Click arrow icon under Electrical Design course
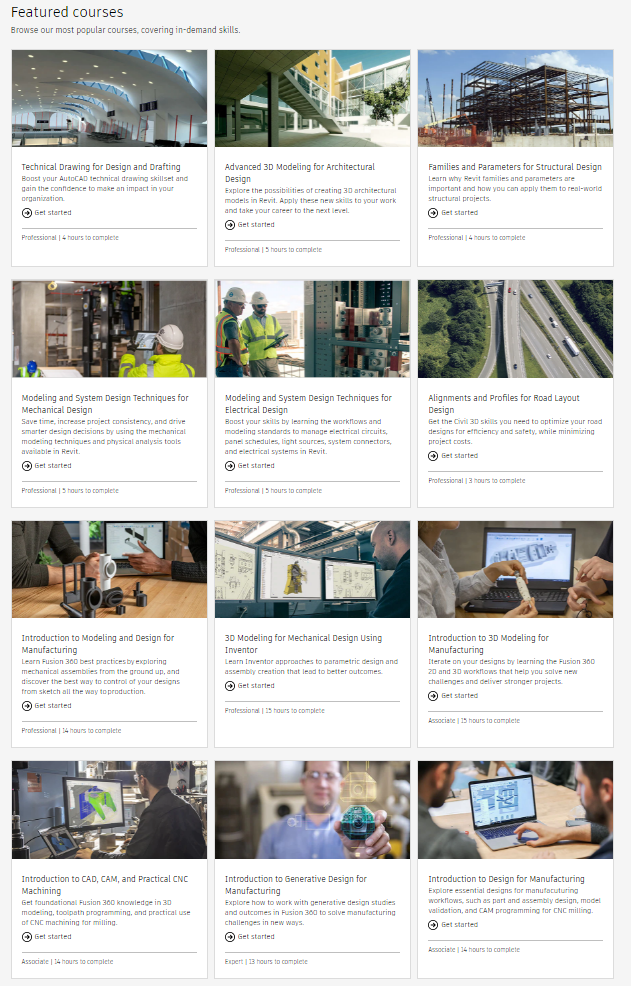Image resolution: width=631 pixels, height=986 pixels. pos(230,466)
